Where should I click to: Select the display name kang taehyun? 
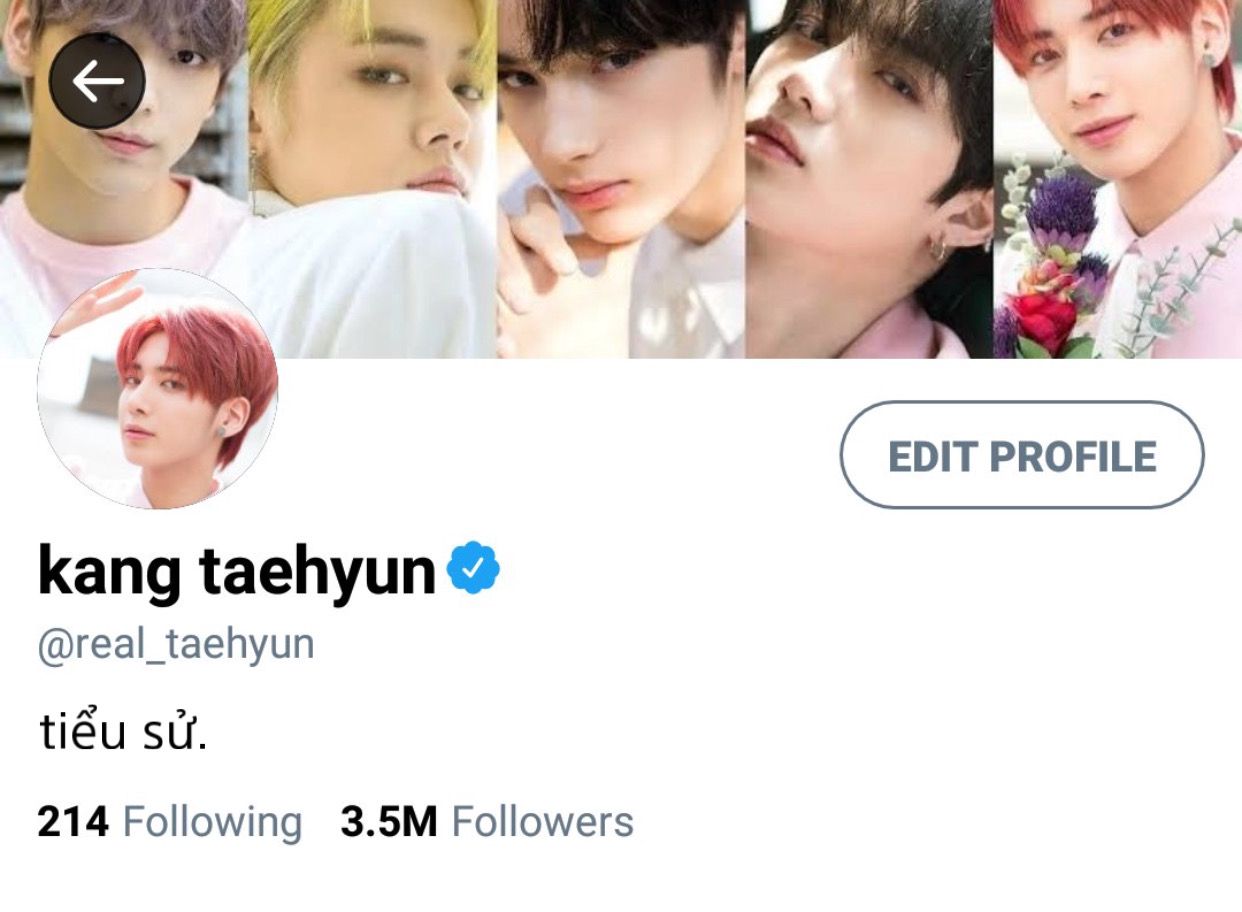[x=237, y=572]
